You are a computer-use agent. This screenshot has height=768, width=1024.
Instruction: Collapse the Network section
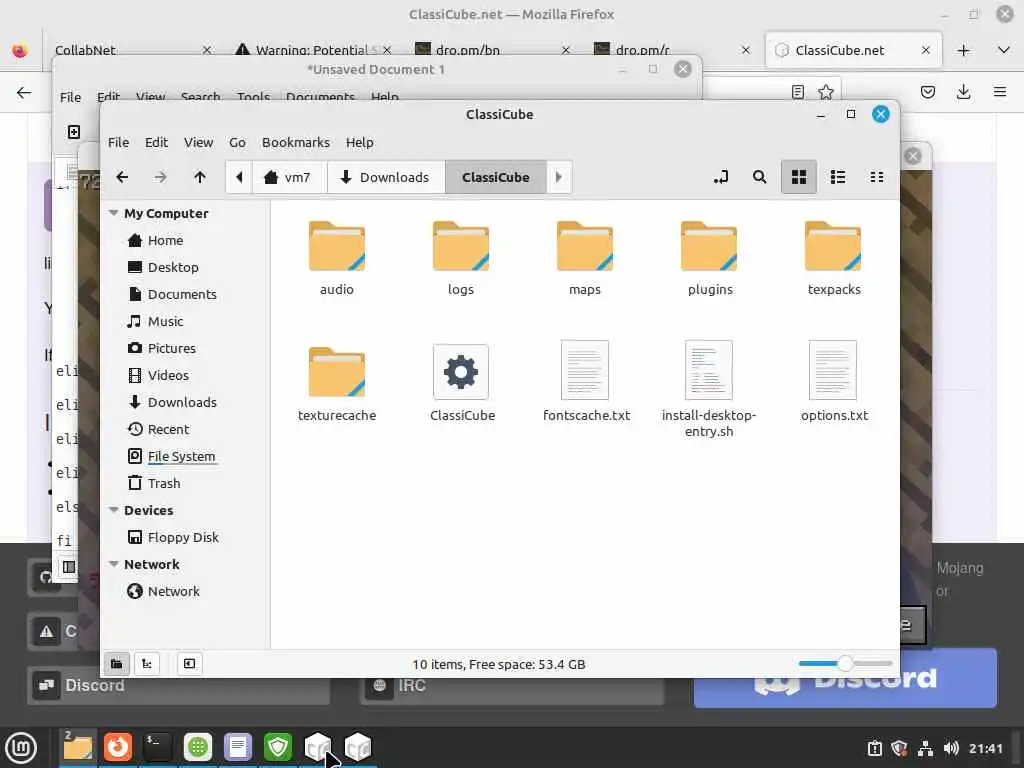pyautogui.click(x=114, y=564)
